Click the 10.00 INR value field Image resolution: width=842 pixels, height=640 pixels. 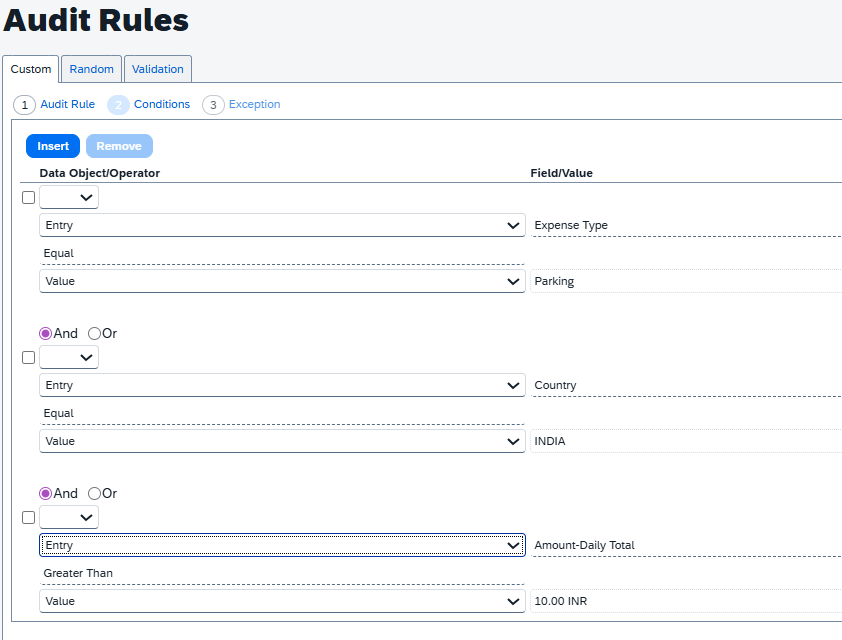(x=686, y=601)
